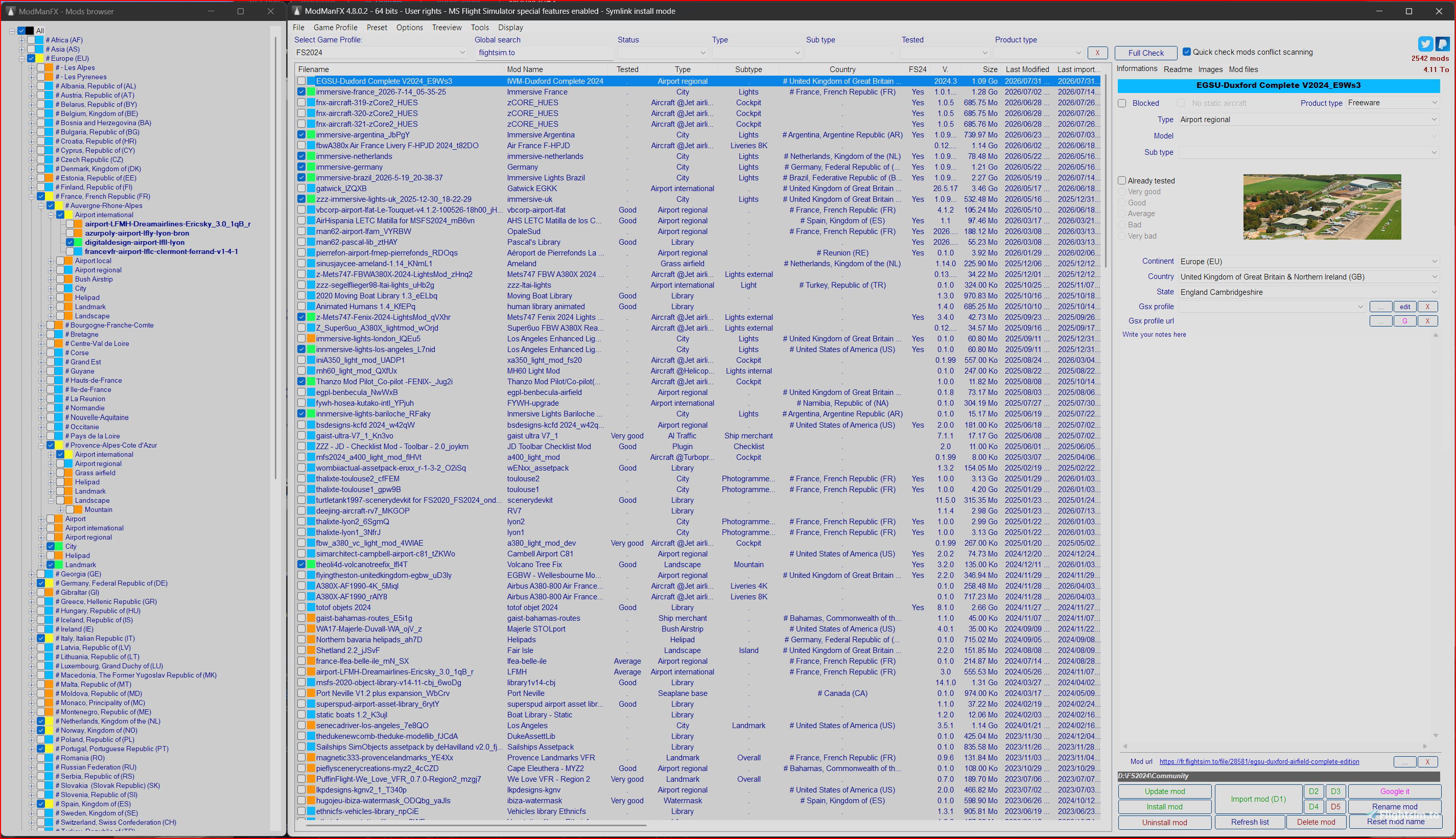Open the Tested filter dropdown

coord(945,53)
